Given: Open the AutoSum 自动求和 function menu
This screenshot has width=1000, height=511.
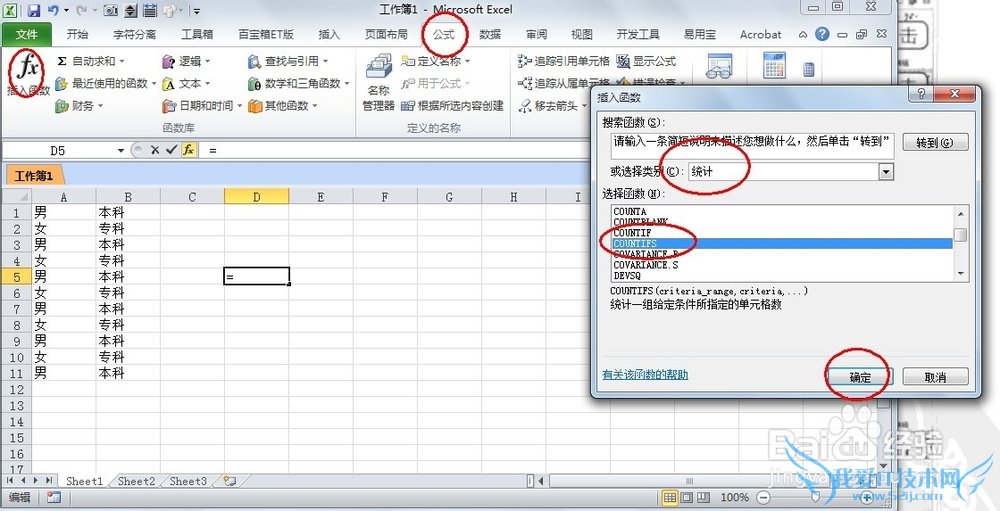Looking at the screenshot, I should (91, 61).
